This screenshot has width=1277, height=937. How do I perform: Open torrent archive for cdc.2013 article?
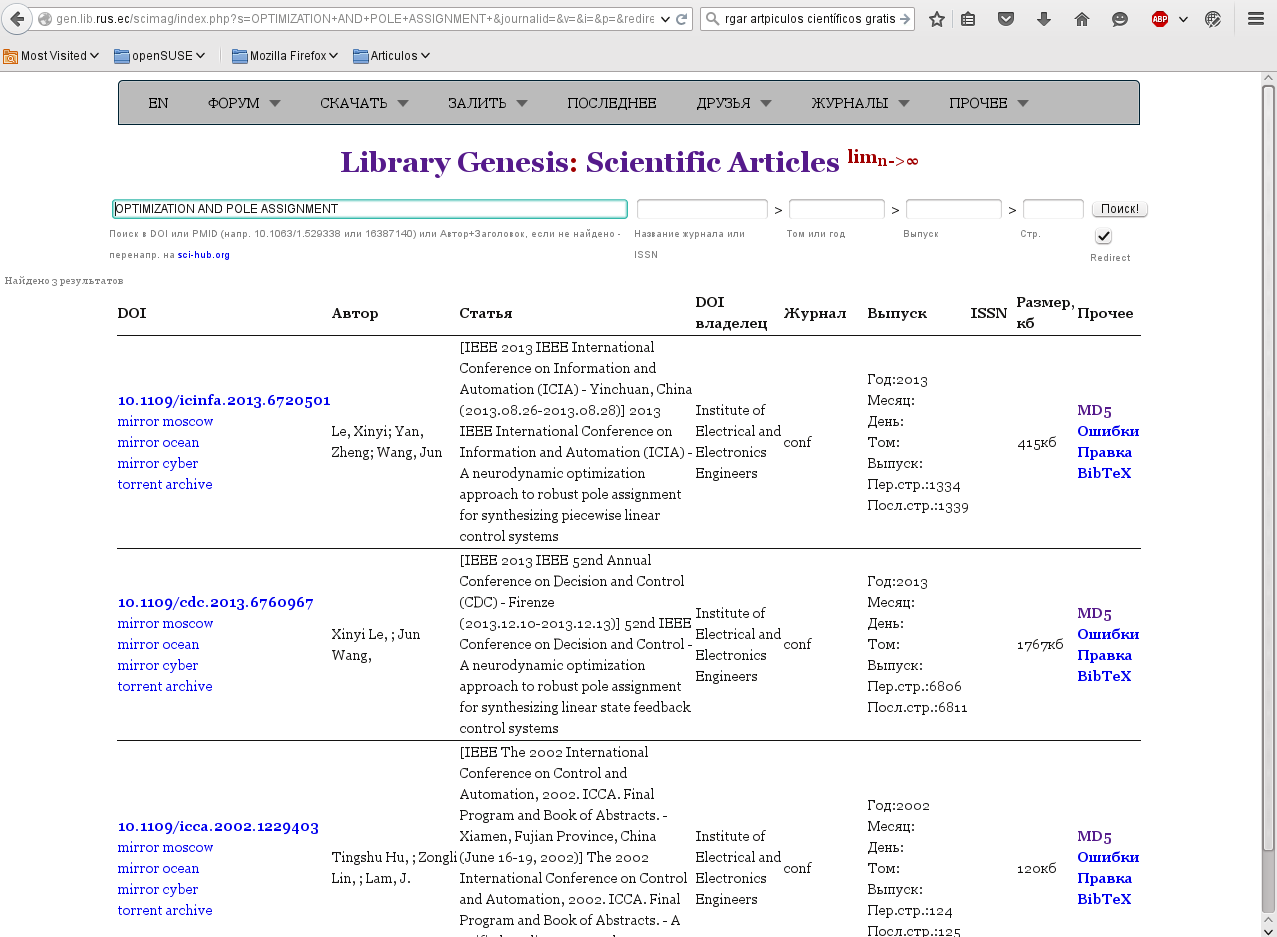pos(165,686)
